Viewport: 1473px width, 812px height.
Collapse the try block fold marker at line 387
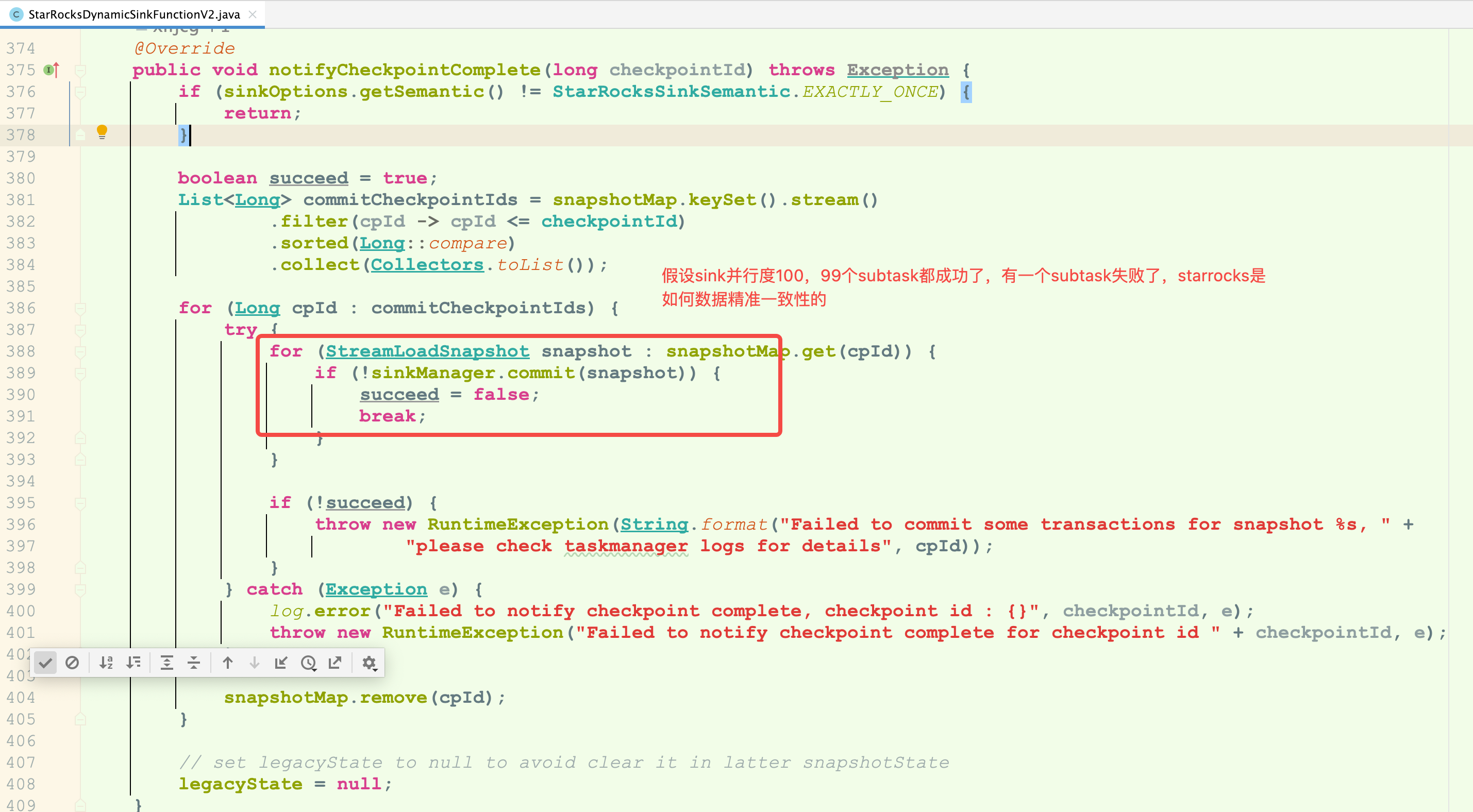(80, 330)
